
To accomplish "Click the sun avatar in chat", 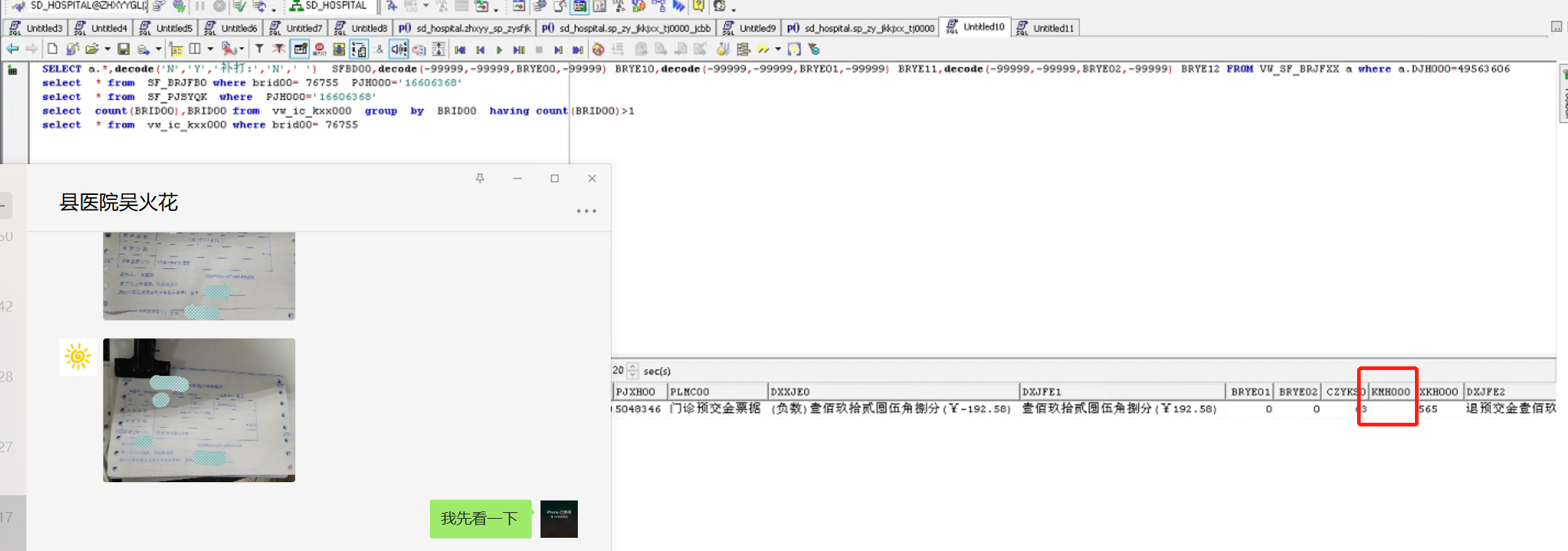I will pyautogui.click(x=78, y=357).
